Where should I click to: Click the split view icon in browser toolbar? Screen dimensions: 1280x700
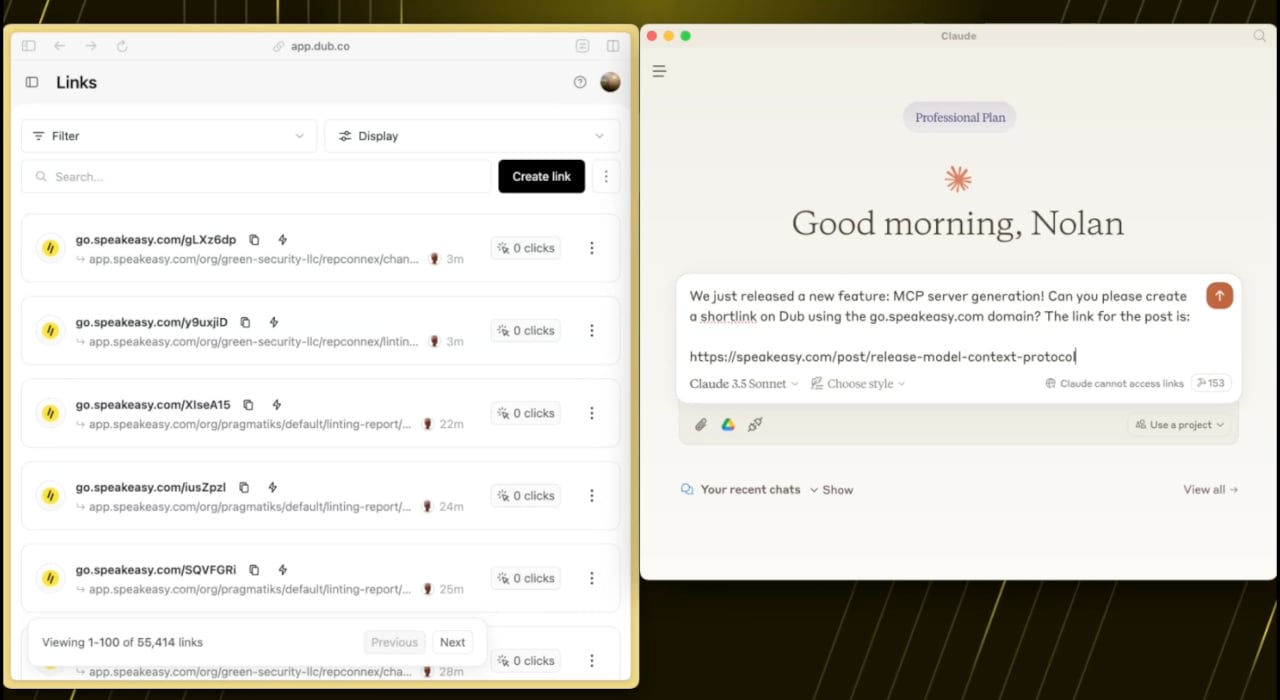[613, 46]
